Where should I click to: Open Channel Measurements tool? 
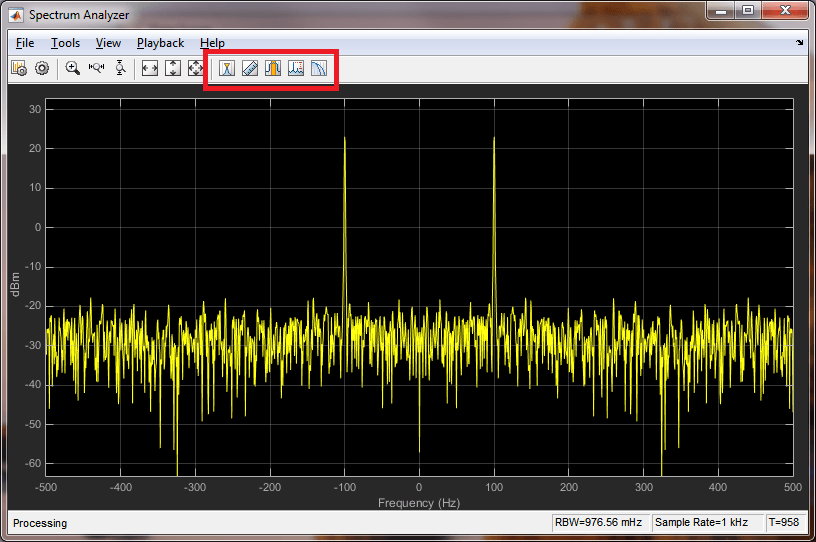(273, 68)
